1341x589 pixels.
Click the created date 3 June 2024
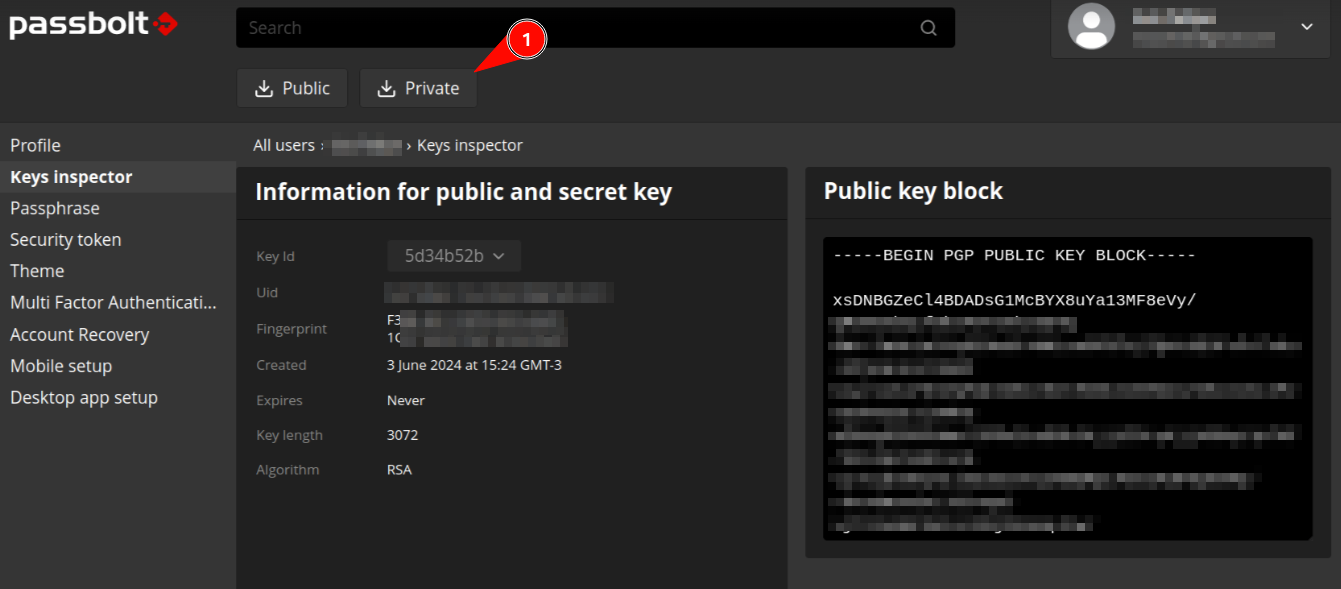point(474,365)
